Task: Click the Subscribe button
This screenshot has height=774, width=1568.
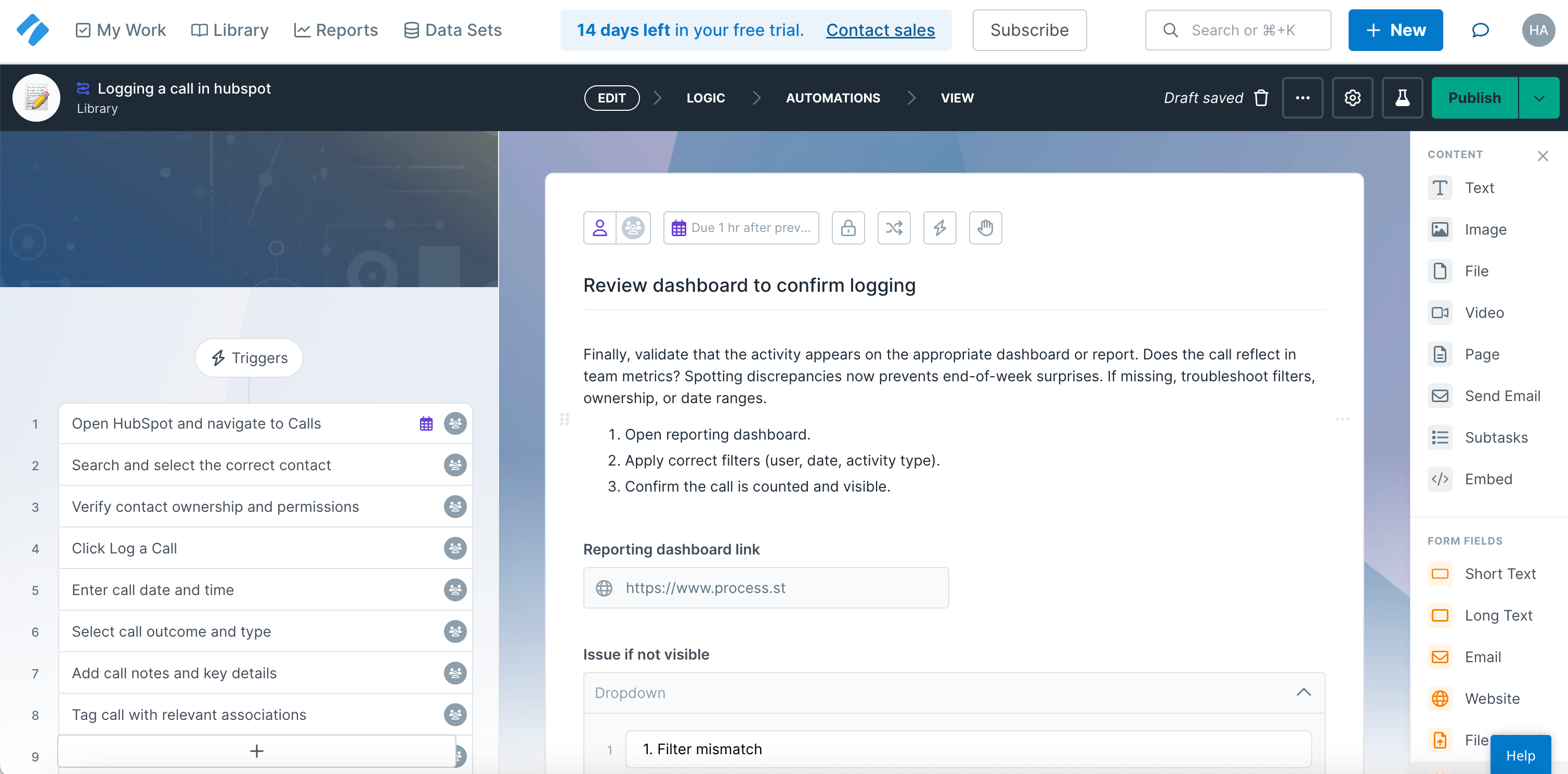Action: point(1029,30)
